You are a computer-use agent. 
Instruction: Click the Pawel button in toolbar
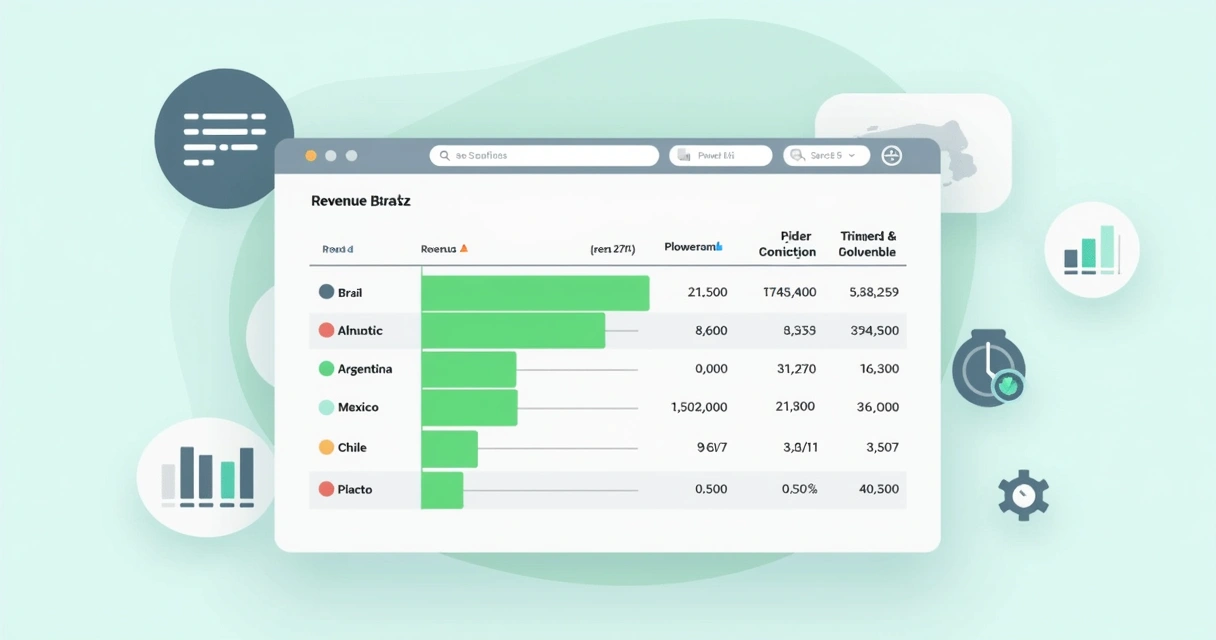pos(720,155)
